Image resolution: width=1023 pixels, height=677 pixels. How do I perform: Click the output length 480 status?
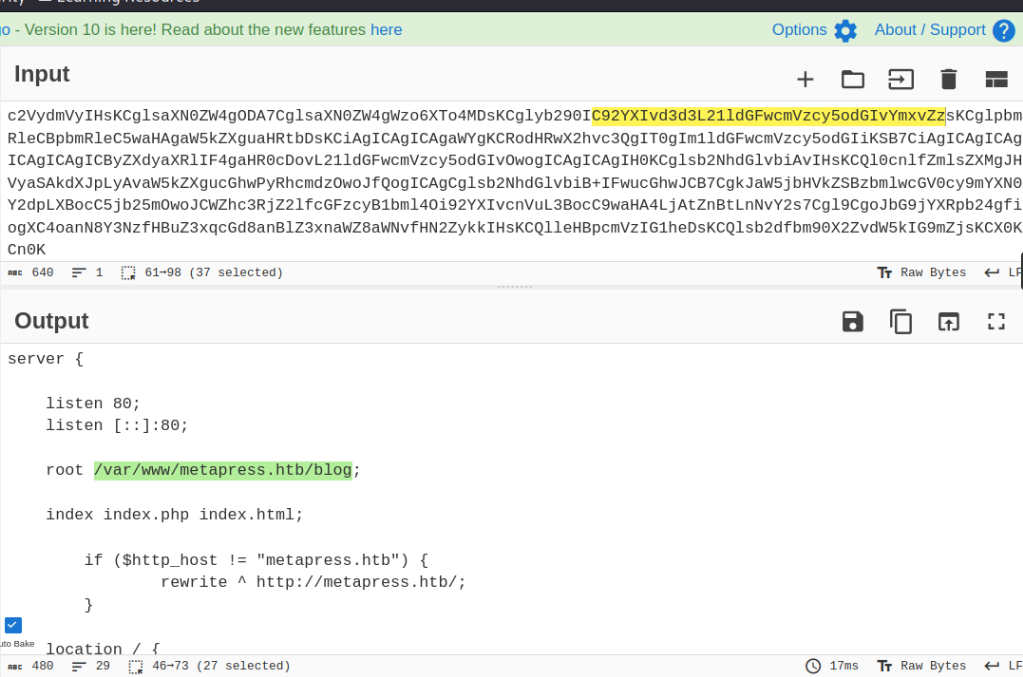click(31, 666)
